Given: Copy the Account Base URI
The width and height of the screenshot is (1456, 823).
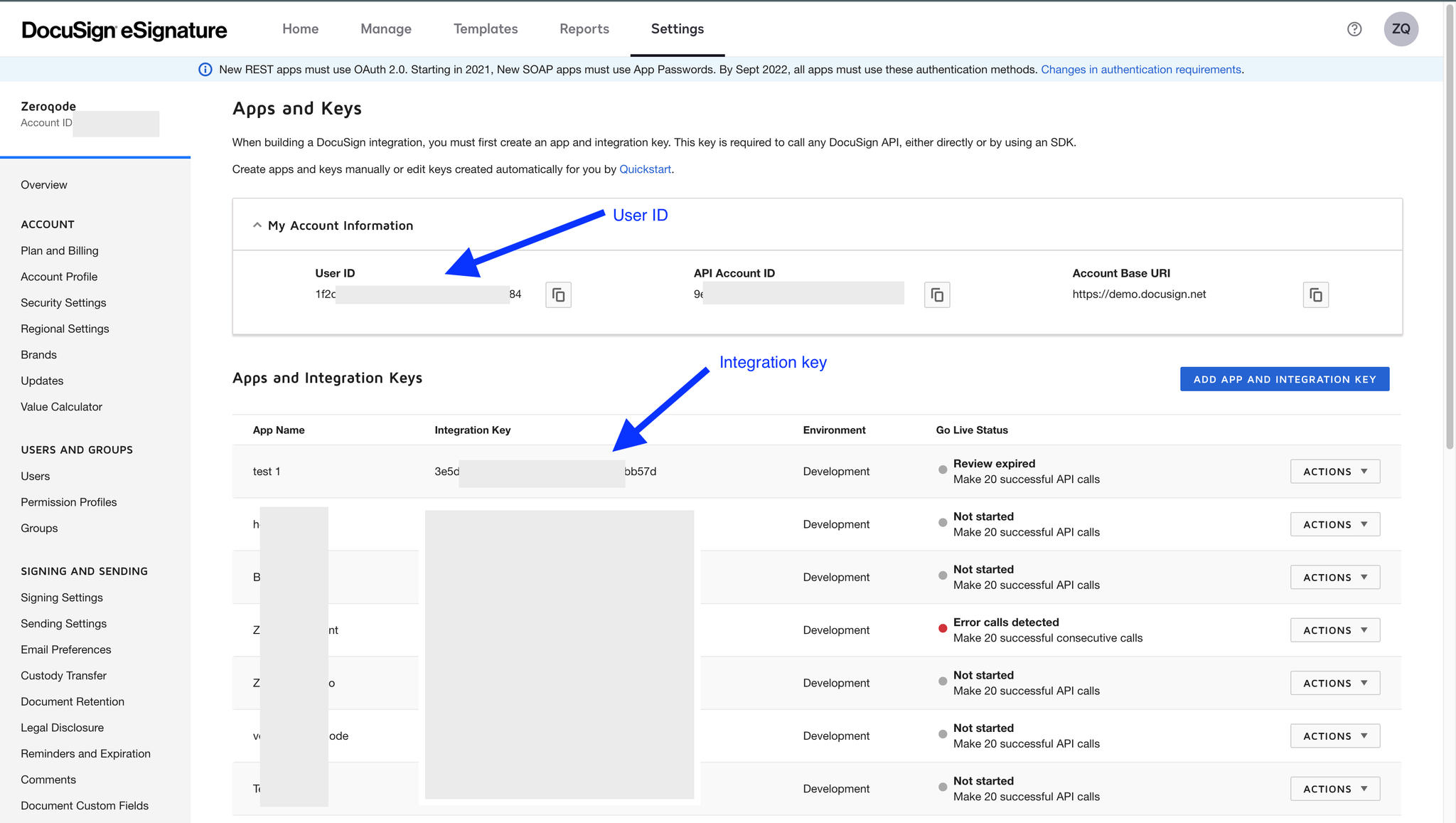Looking at the screenshot, I should (1315, 294).
